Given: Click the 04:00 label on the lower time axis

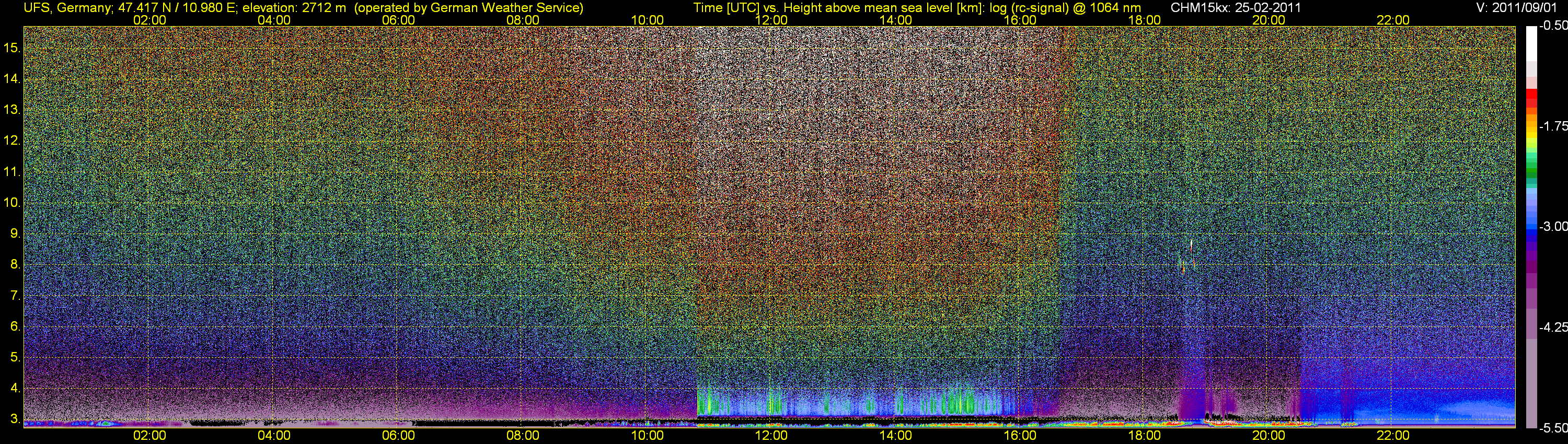Looking at the screenshot, I should pyautogui.click(x=274, y=436).
